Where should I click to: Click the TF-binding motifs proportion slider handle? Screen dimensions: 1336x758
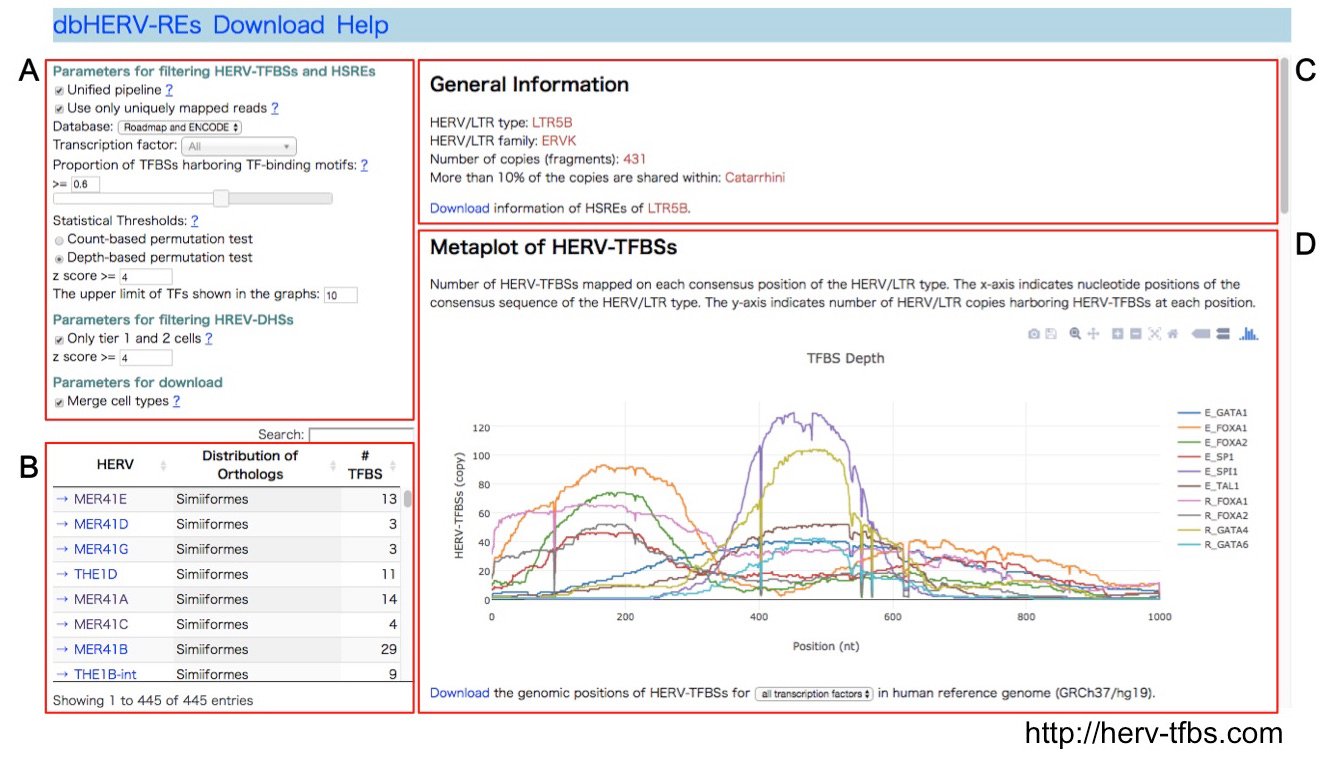(221, 199)
